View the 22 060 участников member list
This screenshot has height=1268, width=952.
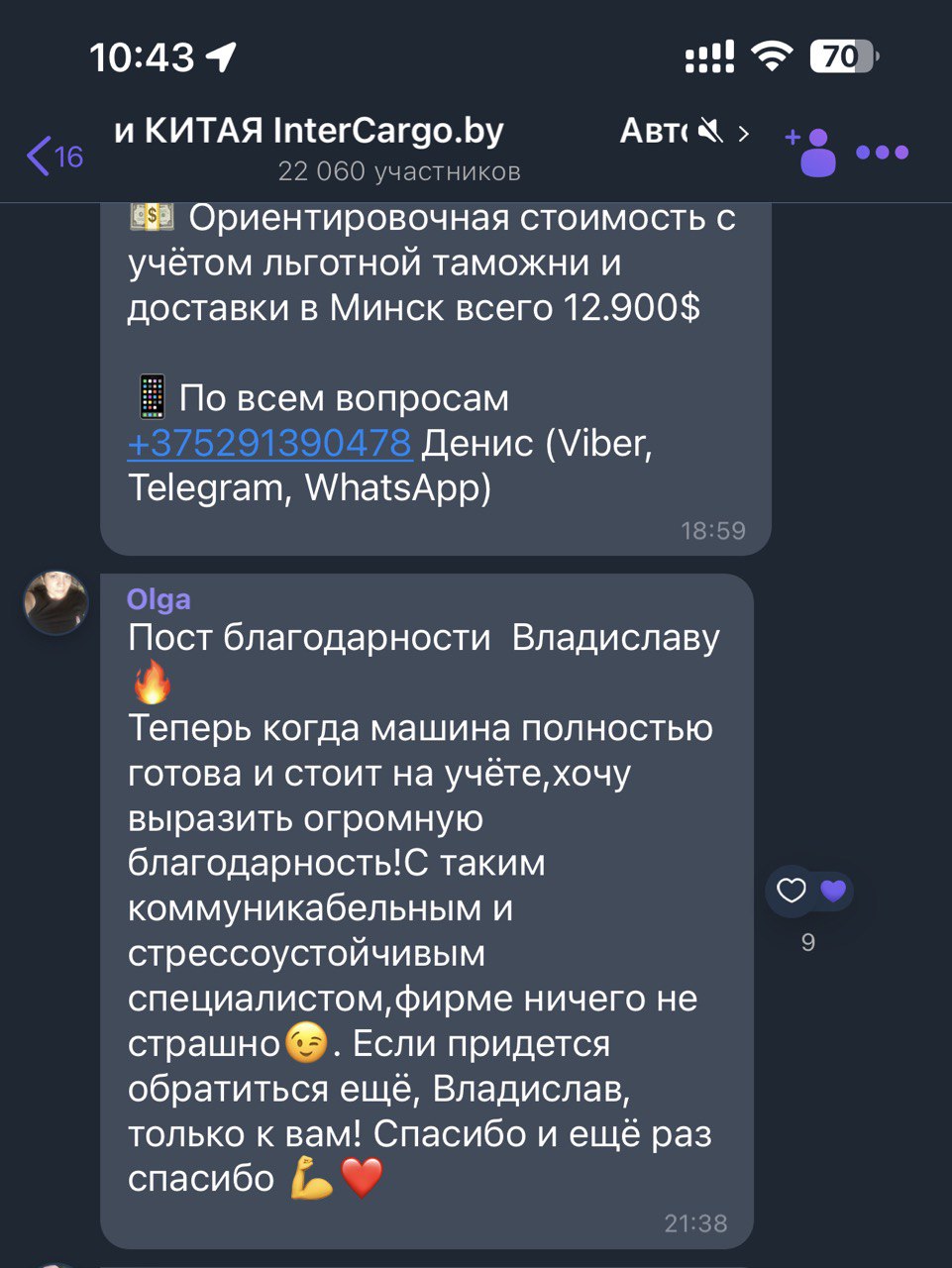click(399, 171)
